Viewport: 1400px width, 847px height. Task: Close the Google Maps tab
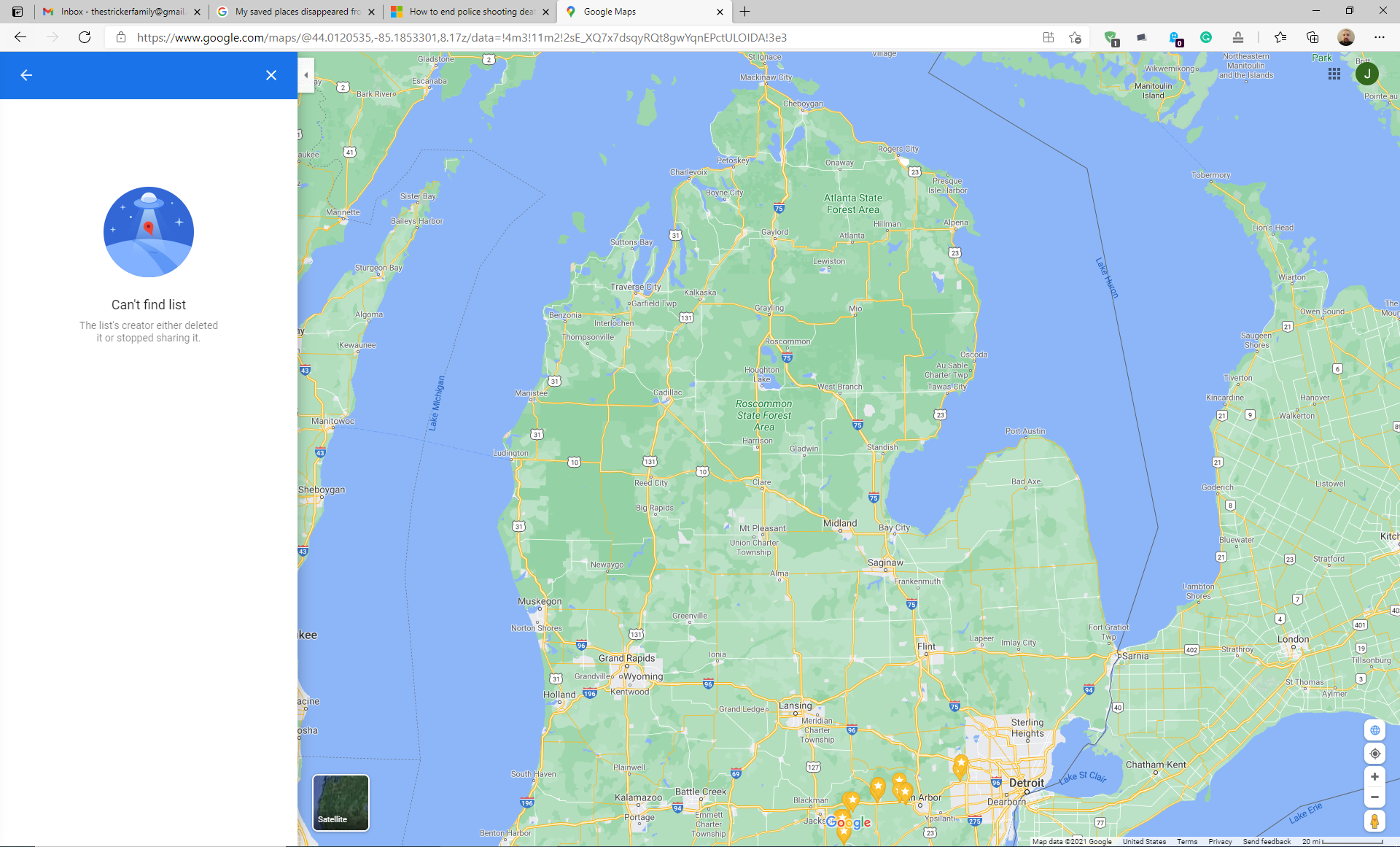point(720,12)
